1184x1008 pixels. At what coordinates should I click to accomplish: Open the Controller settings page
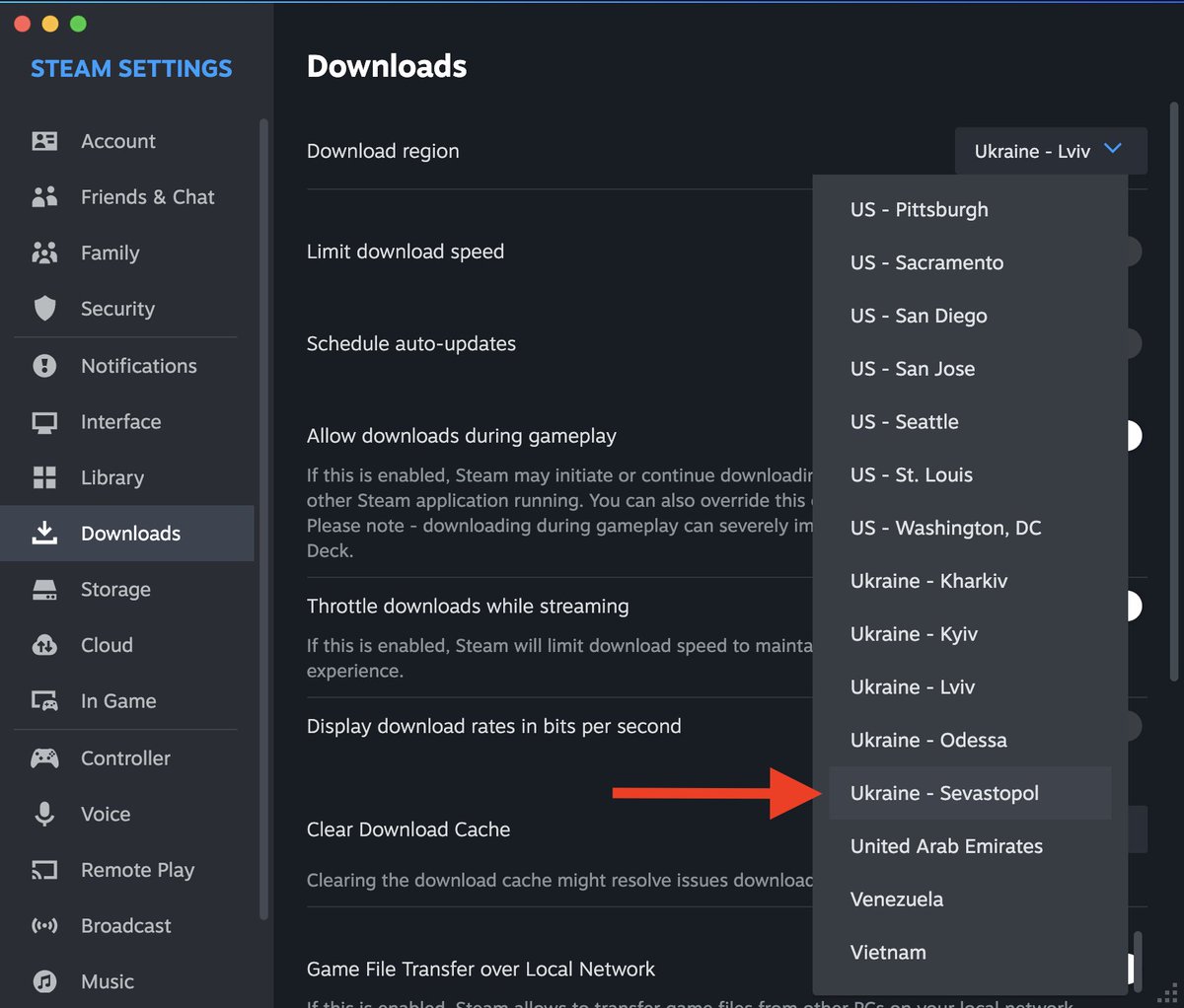(127, 757)
